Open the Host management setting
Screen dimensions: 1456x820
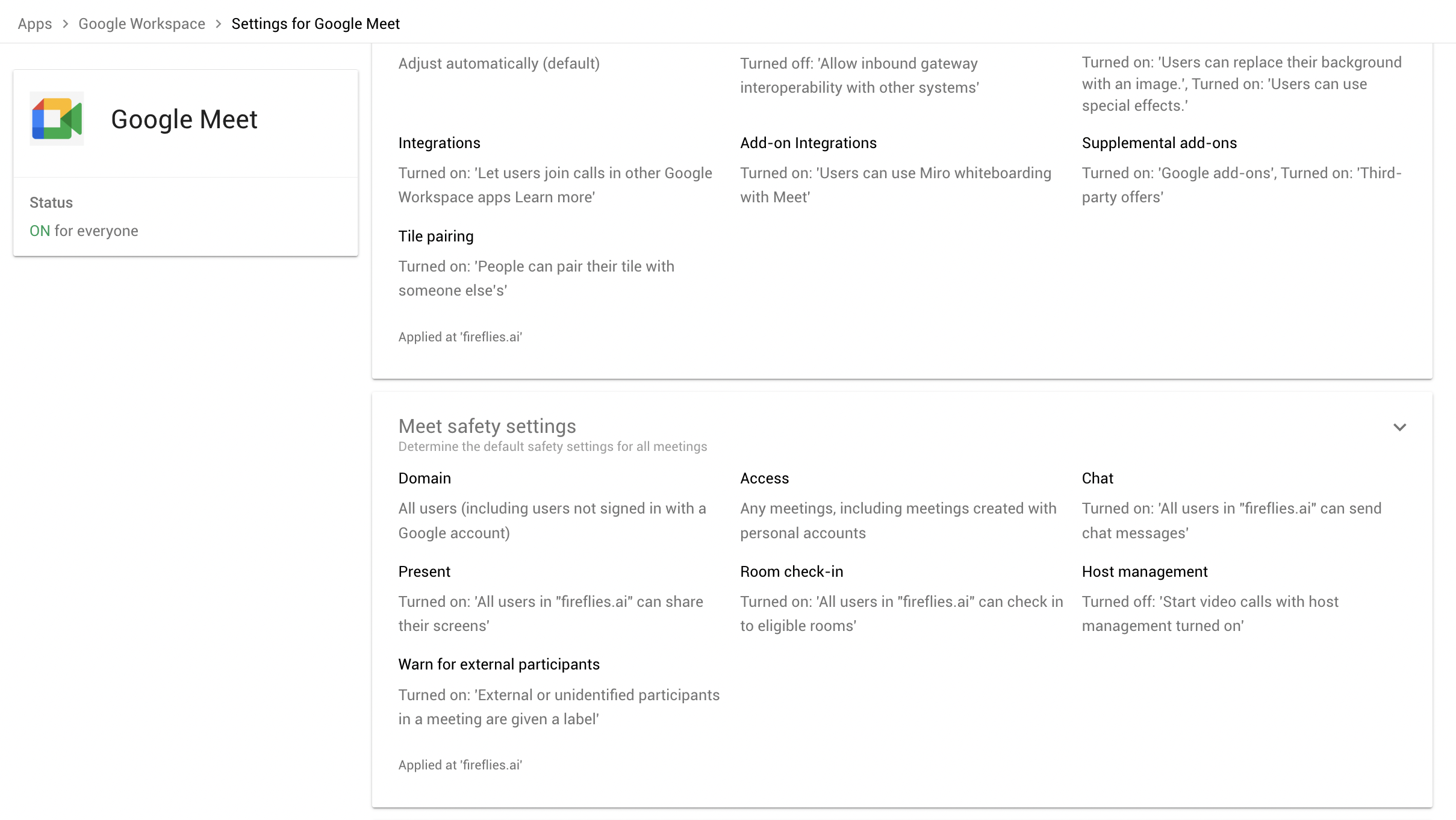1145,571
